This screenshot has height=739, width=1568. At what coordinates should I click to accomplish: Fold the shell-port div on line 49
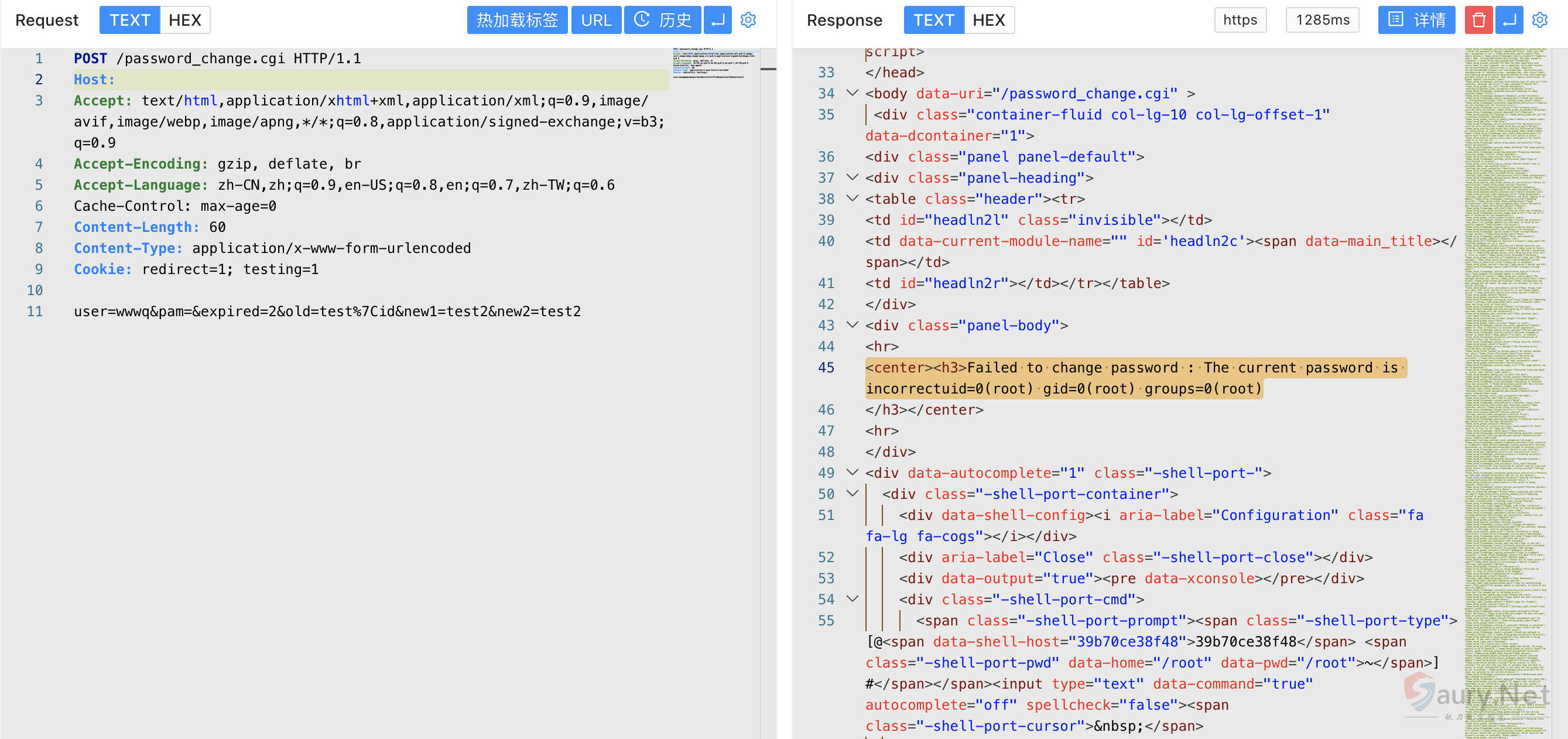click(x=852, y=473)
